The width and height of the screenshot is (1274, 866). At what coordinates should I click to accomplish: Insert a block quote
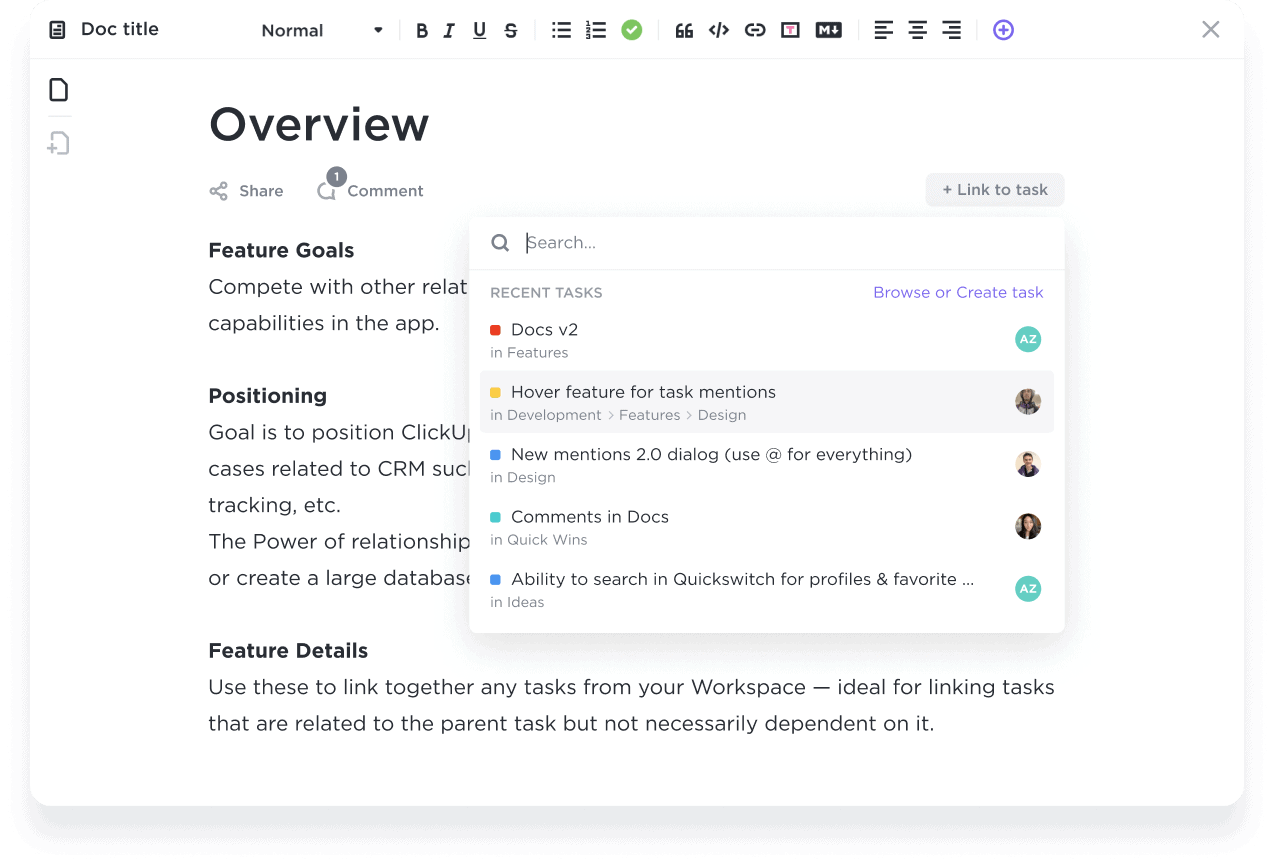(684, 31)
